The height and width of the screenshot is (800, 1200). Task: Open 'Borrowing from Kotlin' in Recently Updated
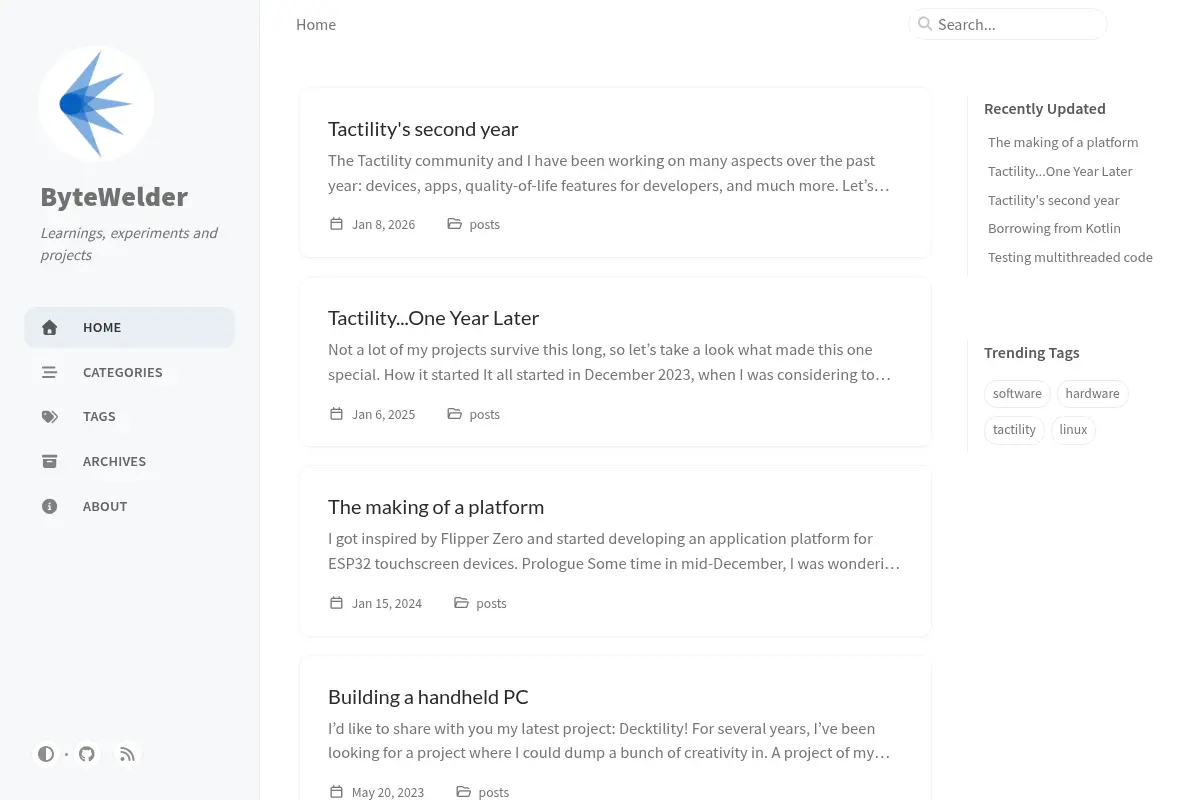click(1054, 228)
